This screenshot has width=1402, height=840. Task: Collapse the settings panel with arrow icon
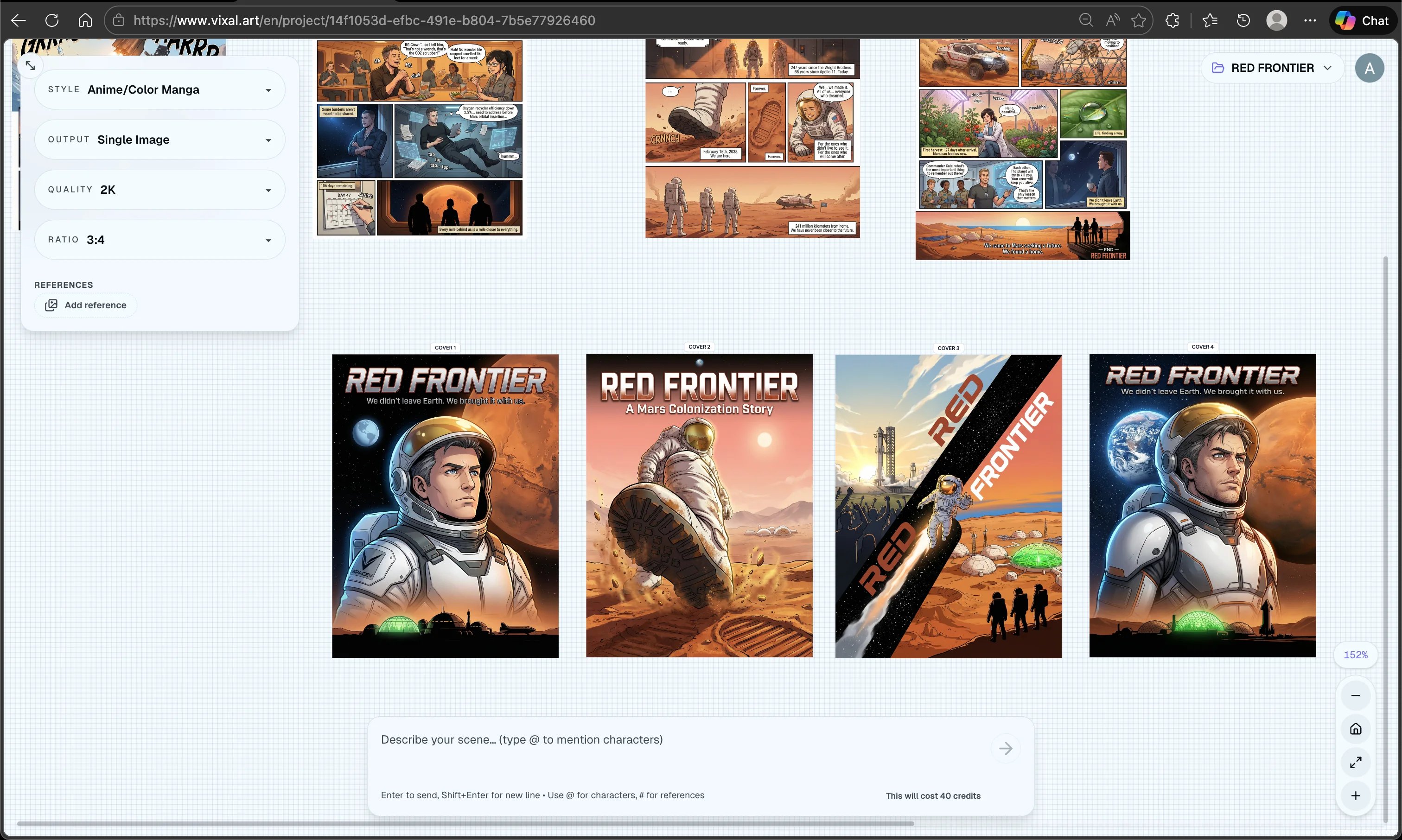(31, 66)
